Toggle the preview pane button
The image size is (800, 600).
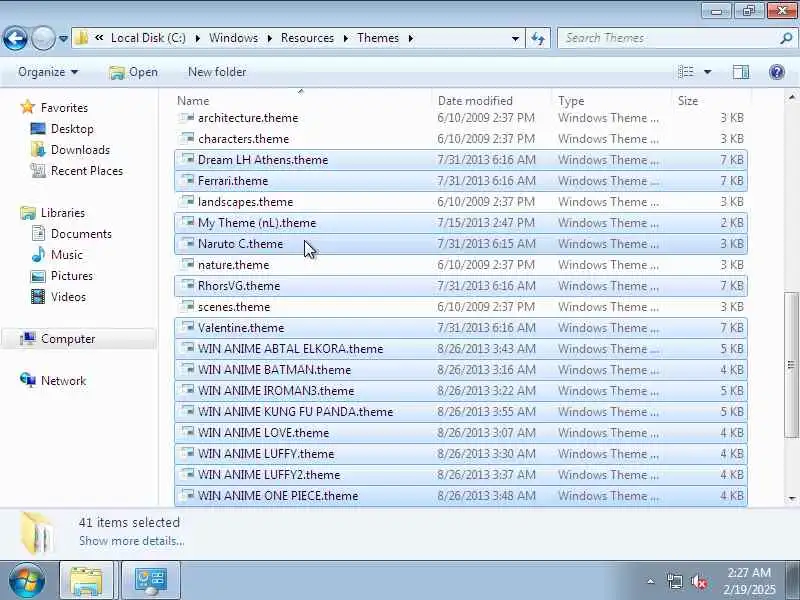(741, 72)
